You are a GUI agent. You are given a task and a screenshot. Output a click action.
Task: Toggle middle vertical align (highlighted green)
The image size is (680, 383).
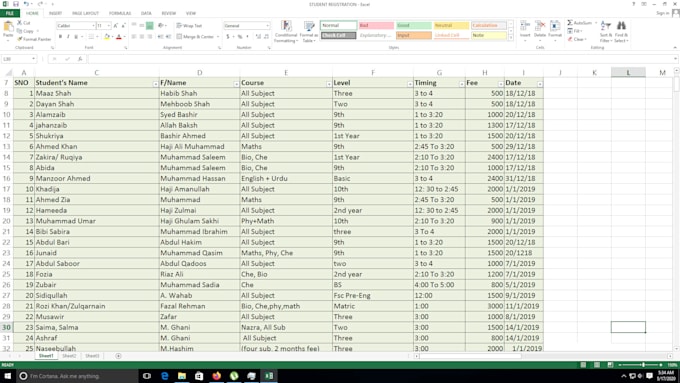150,26
